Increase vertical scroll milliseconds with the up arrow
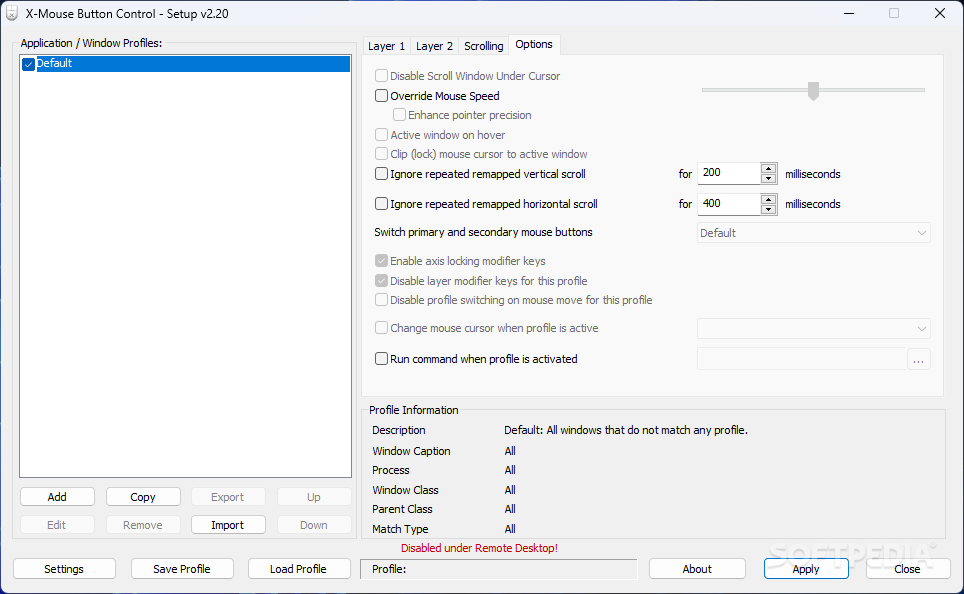Viewport: 964px width, 594px height. coord(768,168)
